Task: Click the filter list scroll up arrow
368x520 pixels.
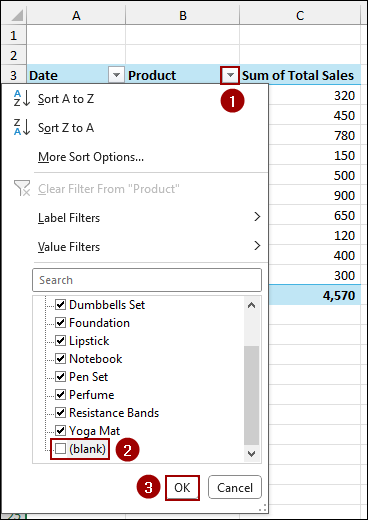Action: (252, 305)
